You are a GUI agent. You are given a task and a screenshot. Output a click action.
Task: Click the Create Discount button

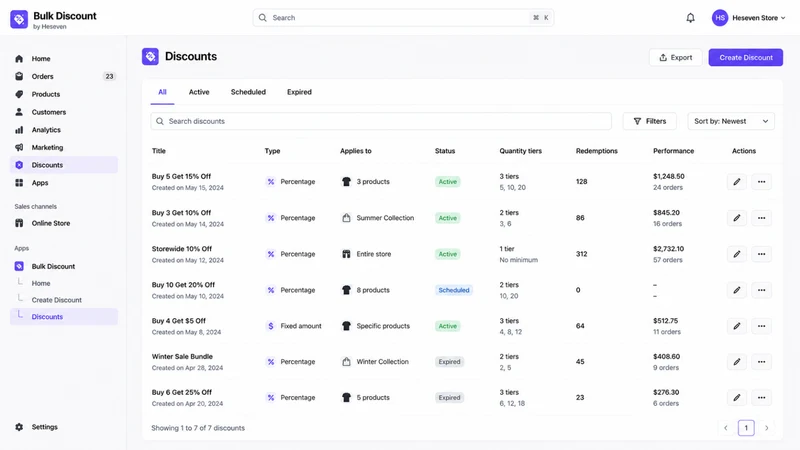(745, 58)
